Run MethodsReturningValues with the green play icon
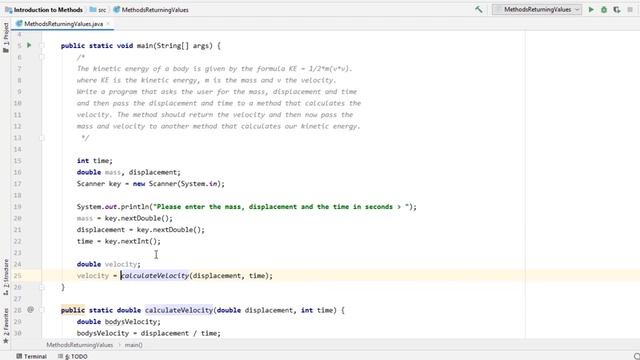This screenshot has width=640, height=360. 591,9
